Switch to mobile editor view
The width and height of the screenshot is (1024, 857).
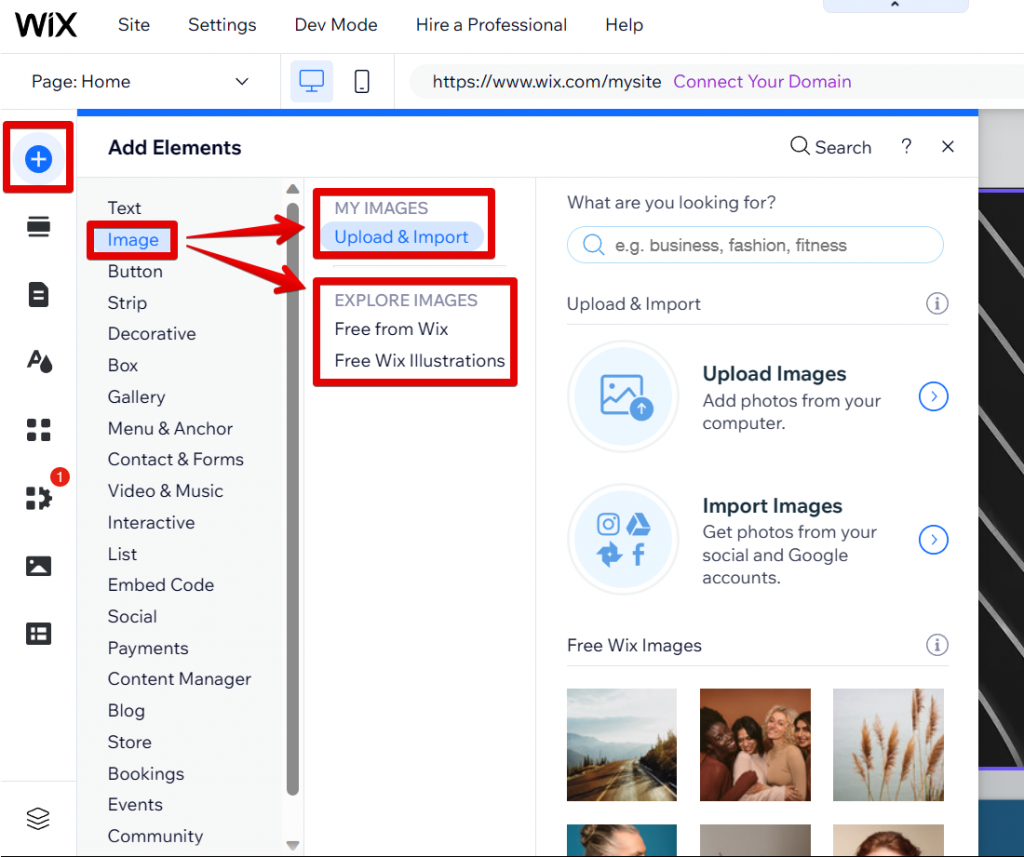362,80
